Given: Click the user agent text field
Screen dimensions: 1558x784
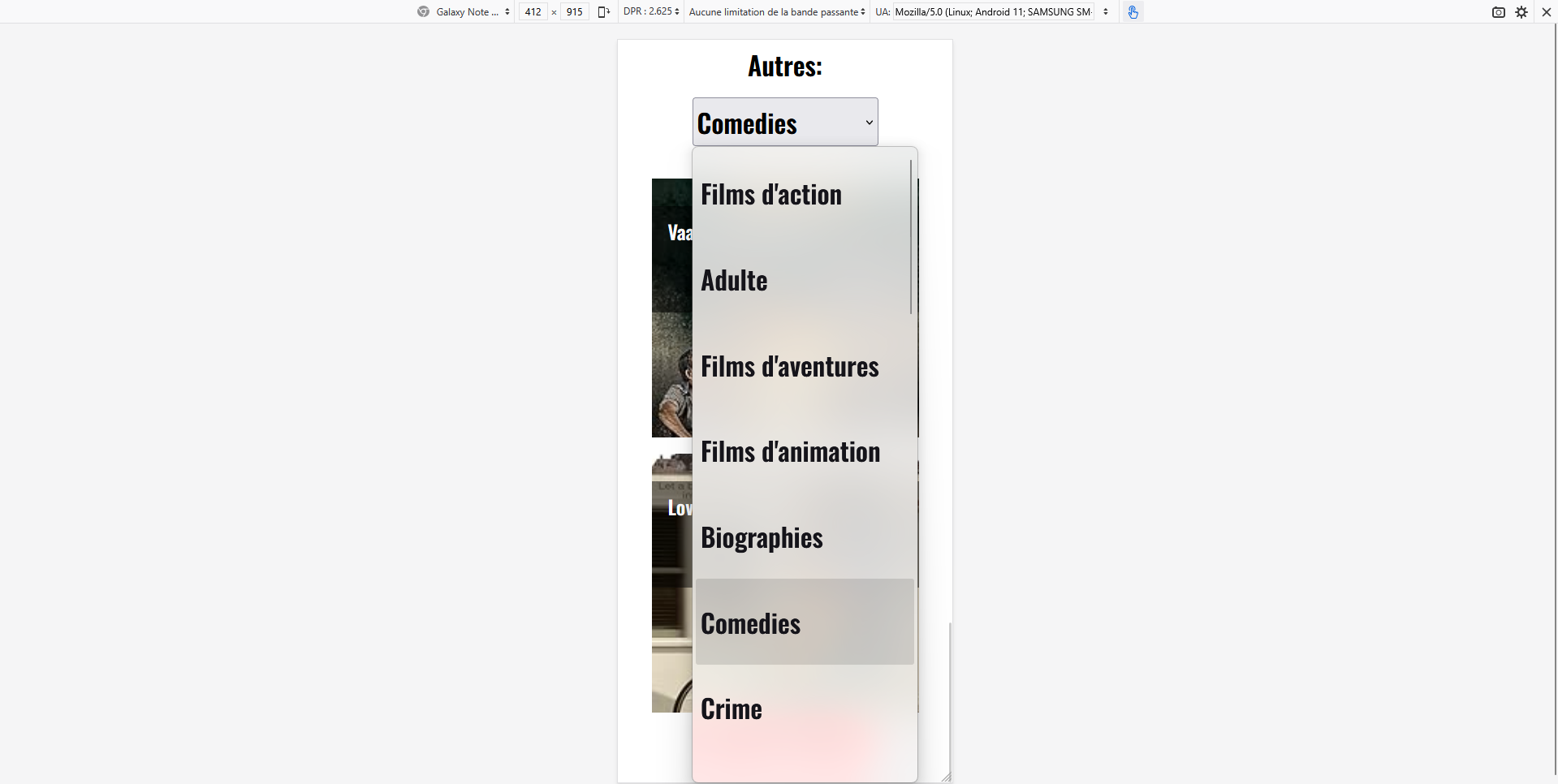Looking at the screenshot, I should [x=993, y=12].
